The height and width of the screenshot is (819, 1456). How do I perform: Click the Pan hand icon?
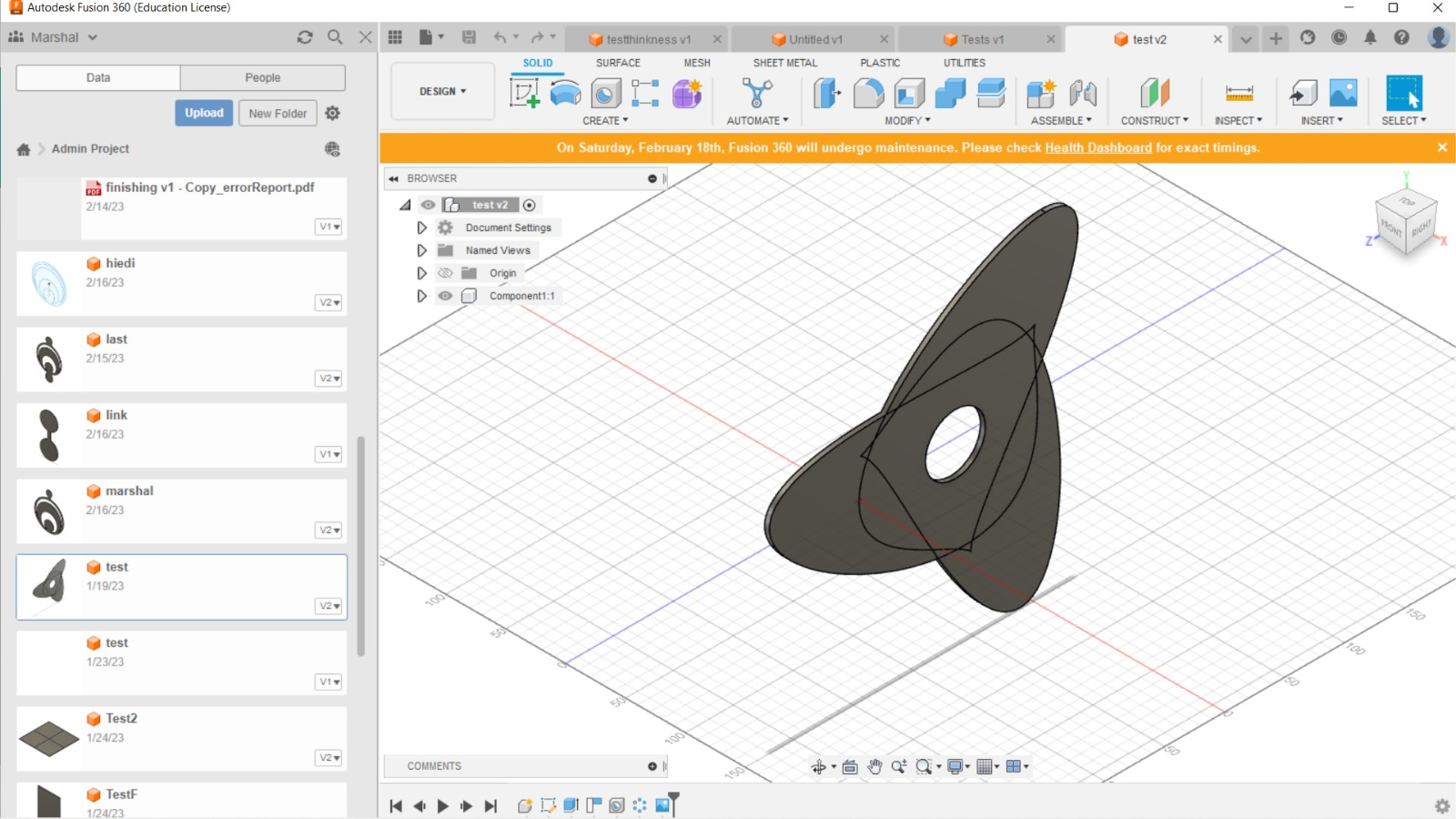click(875, 767)
